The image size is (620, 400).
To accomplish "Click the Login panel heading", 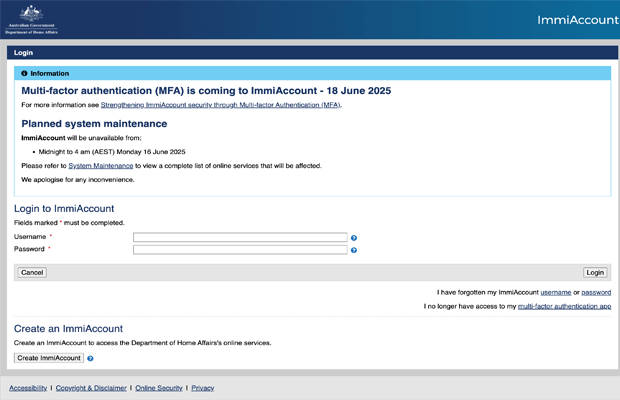I will [23, 53].
